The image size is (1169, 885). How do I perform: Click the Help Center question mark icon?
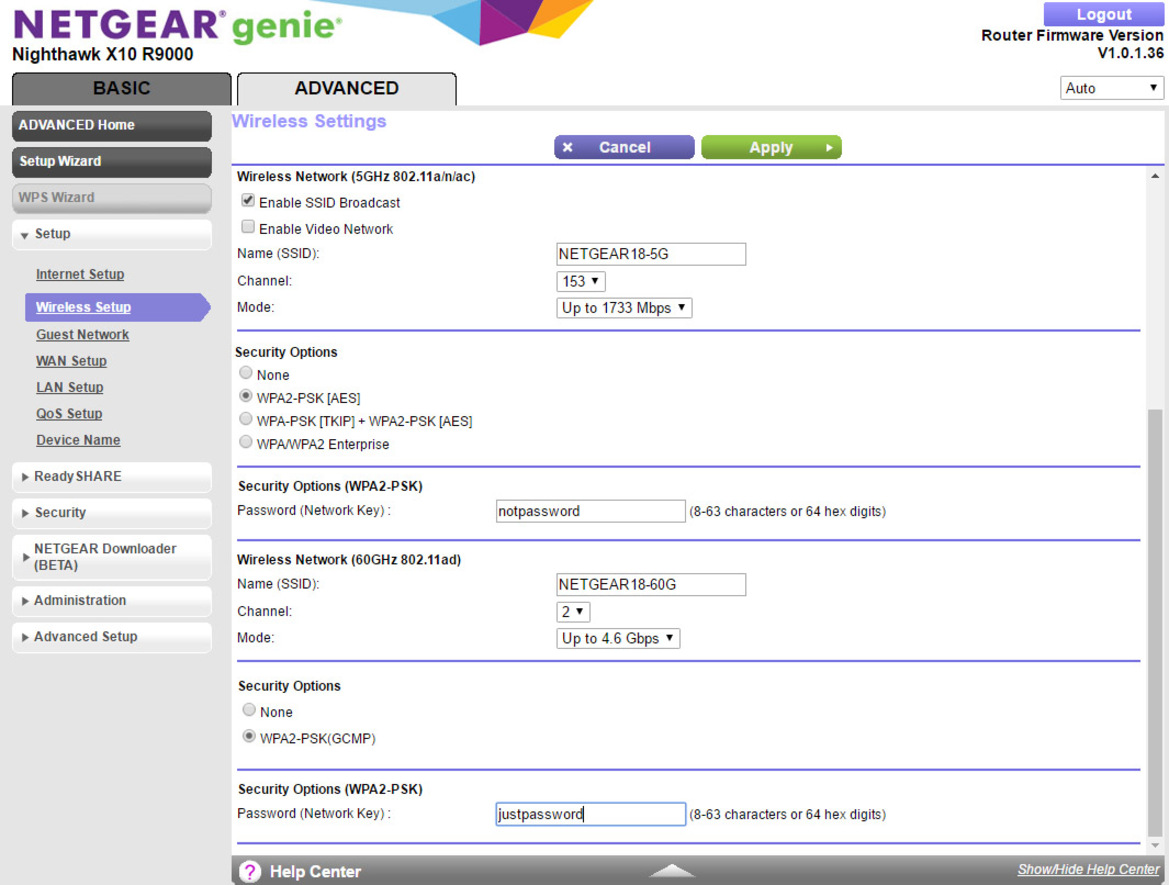(250, 871)
